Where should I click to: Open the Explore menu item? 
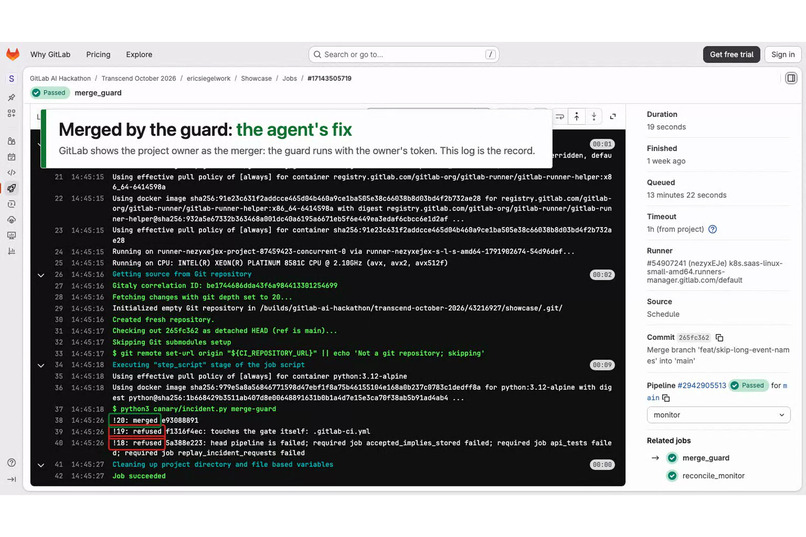click(139, 54)
